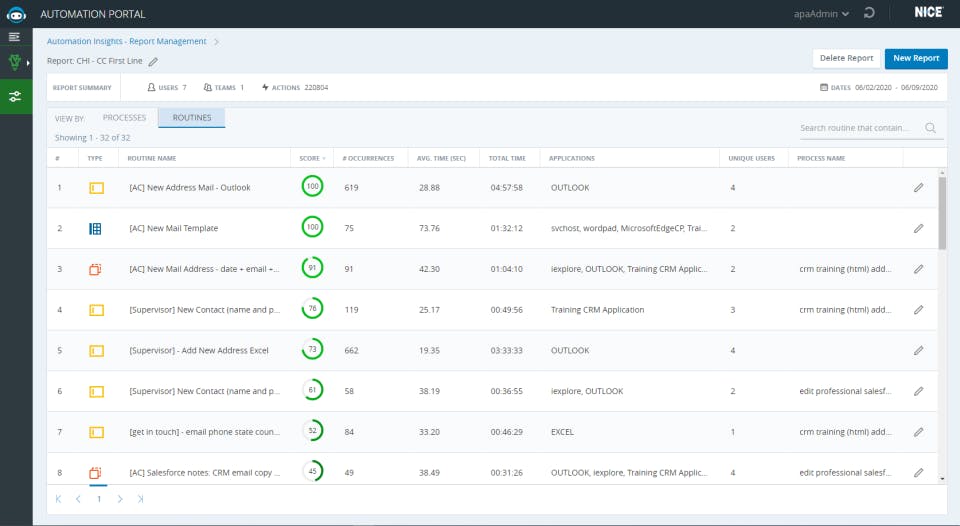Select the green lightbulb insights sidebar icon
This screenshot has height=526, width=960.
point(15,62)
